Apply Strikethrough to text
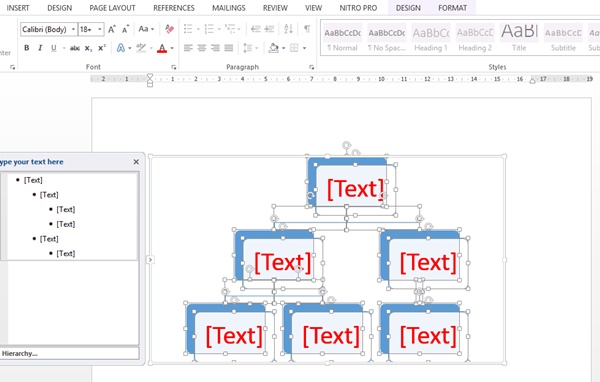 75,48
